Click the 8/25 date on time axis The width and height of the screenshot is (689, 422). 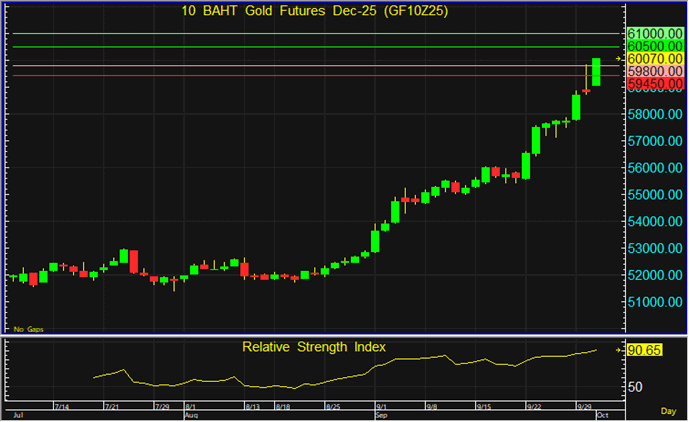tap(333, 407)
